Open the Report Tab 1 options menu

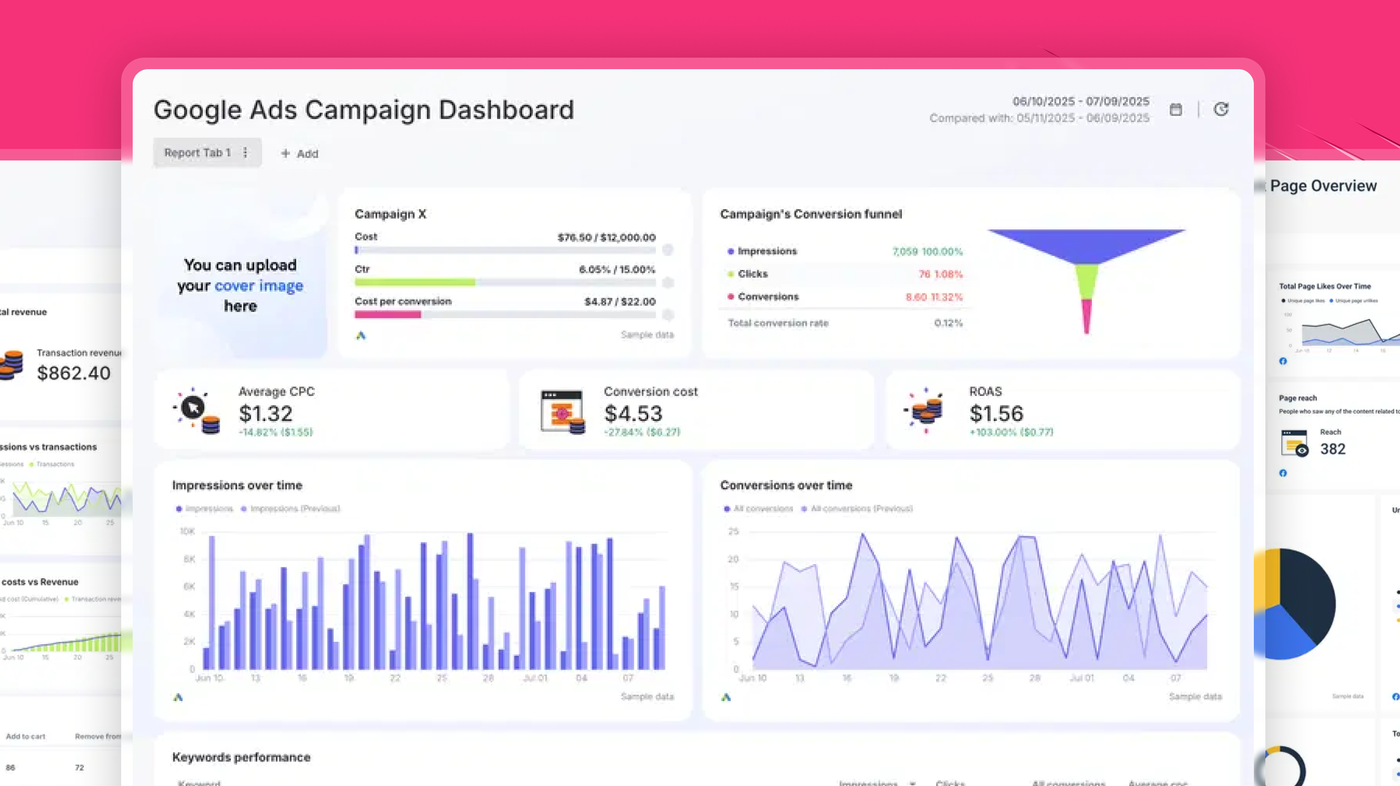245,152
